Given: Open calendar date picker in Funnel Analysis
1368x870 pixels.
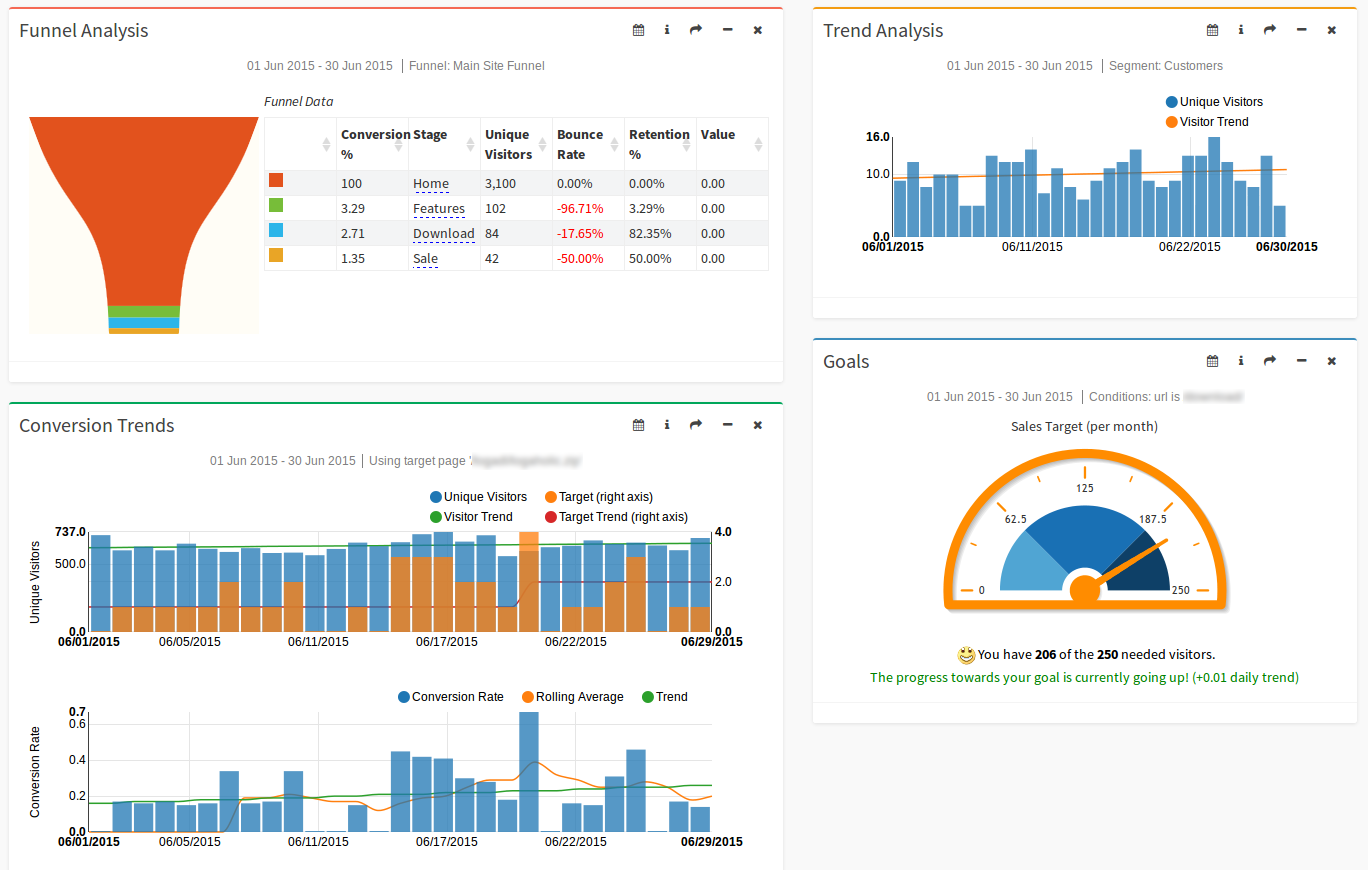Looking at the screenshot, I should 638,30.
